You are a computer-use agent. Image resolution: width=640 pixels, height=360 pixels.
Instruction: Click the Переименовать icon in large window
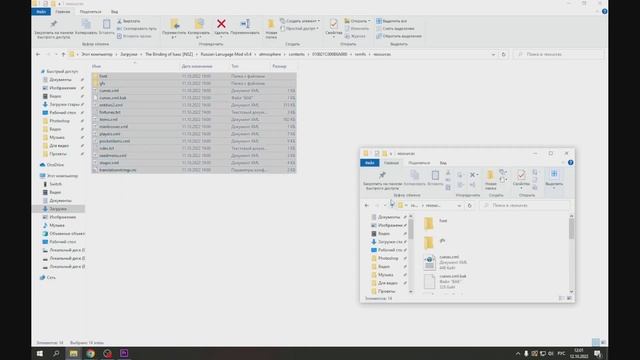(245, 24)
